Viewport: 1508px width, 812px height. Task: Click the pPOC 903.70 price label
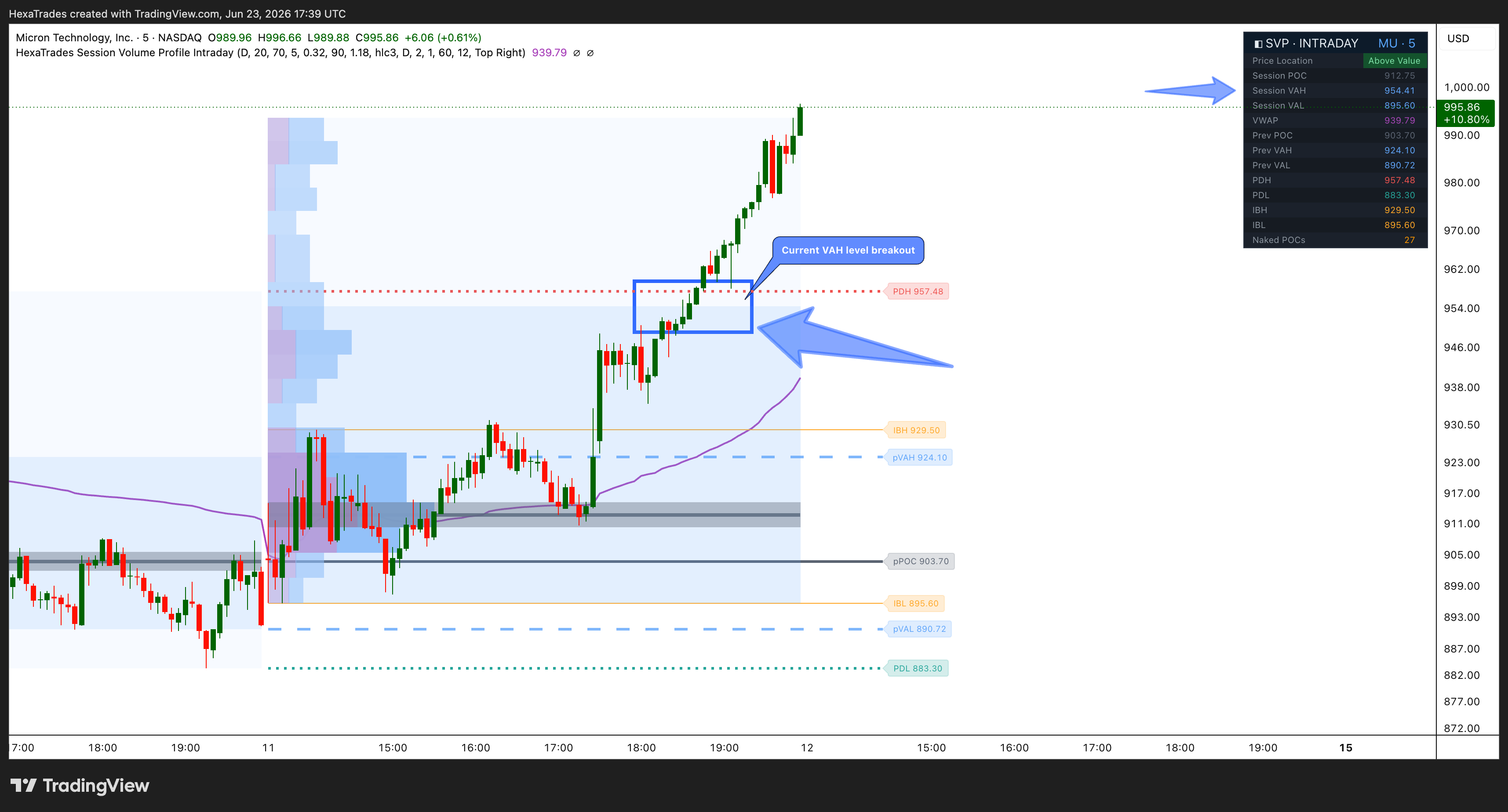(x=920, y=561)
